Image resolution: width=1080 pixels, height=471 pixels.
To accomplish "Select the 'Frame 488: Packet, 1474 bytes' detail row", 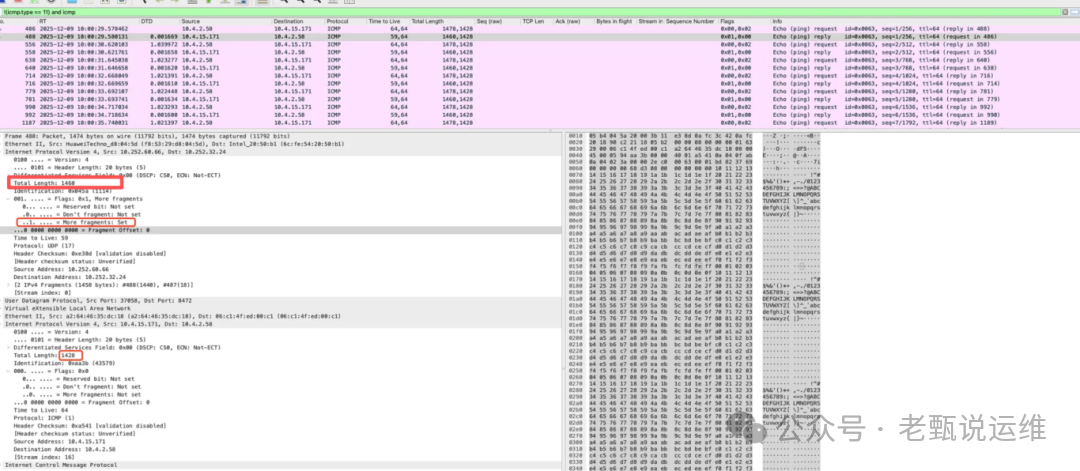I will pos(279,136).
